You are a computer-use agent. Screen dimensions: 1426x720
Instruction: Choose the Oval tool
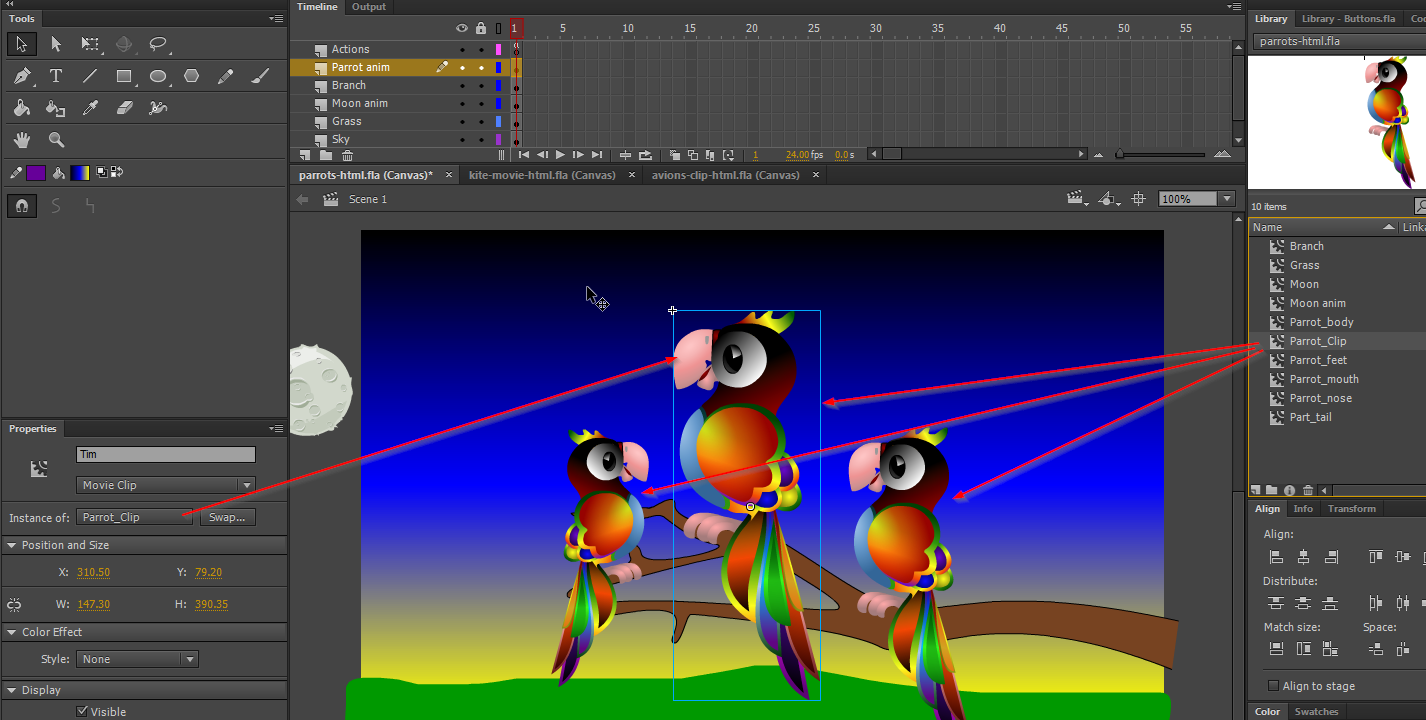coord(158,76)
